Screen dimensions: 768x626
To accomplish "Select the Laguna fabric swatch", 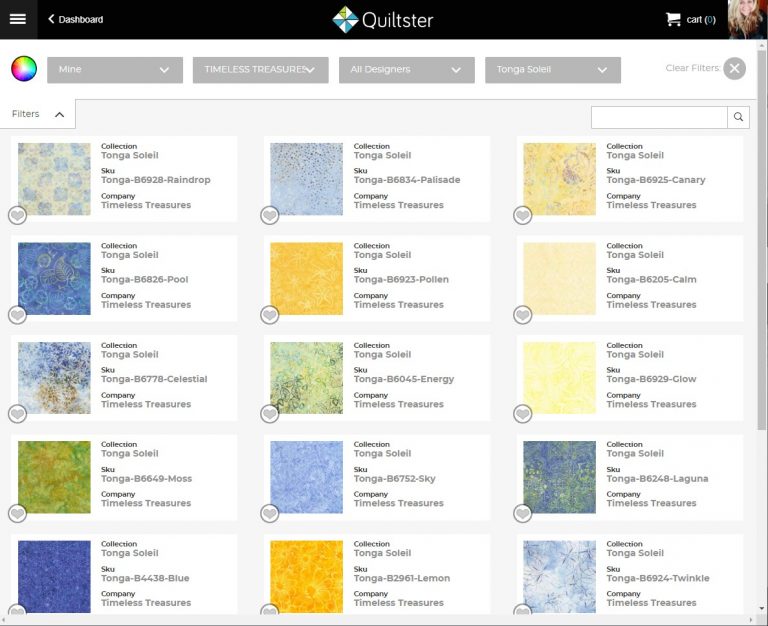I will [x=559, y=478].
